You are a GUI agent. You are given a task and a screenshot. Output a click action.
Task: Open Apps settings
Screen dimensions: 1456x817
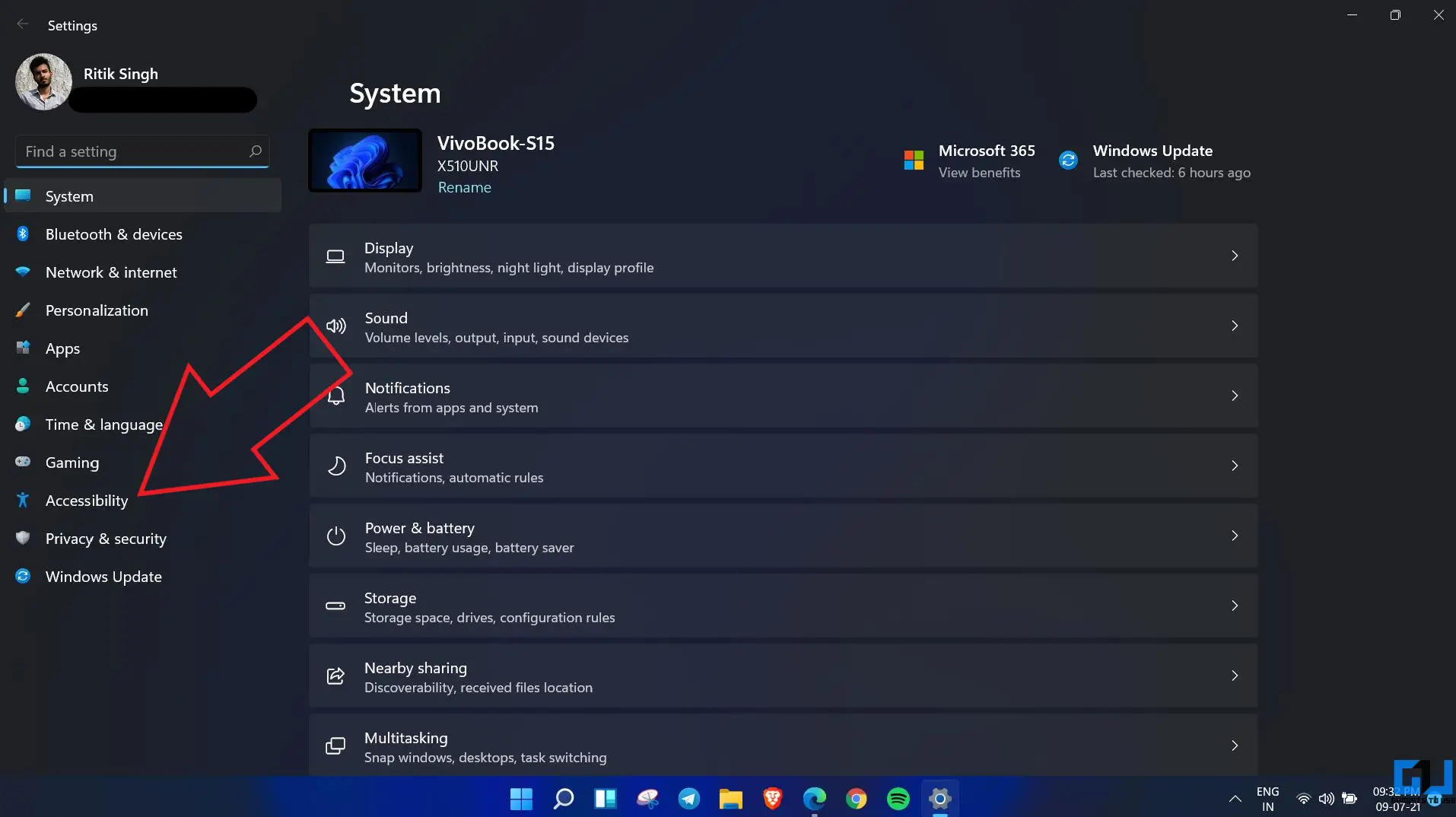(x=143, y=348)
